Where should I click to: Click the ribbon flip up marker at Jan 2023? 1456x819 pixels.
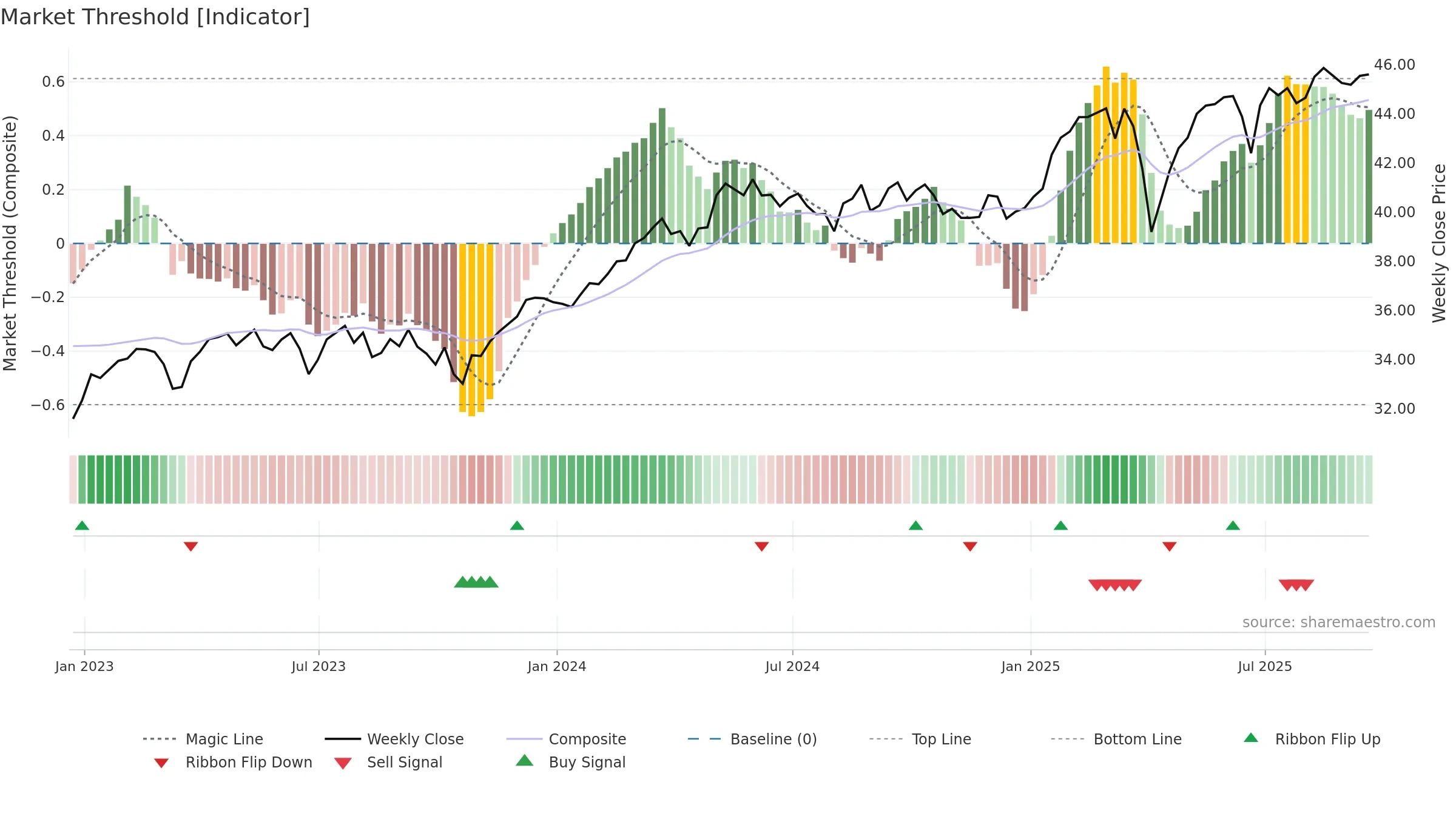tap(82, 525)
